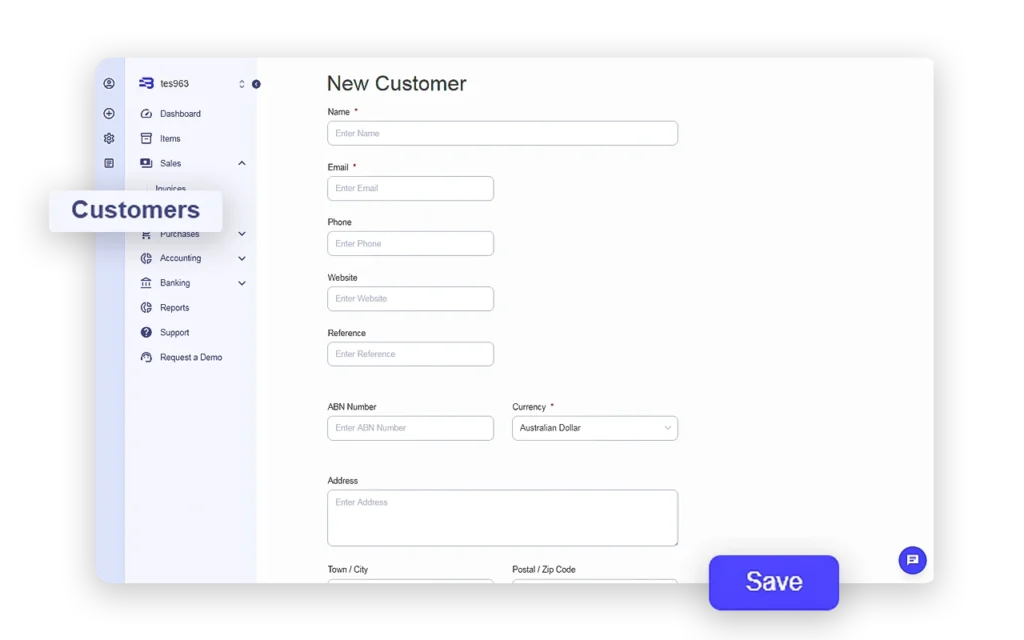Expand the Purchases menu chevron

point(242,234)
